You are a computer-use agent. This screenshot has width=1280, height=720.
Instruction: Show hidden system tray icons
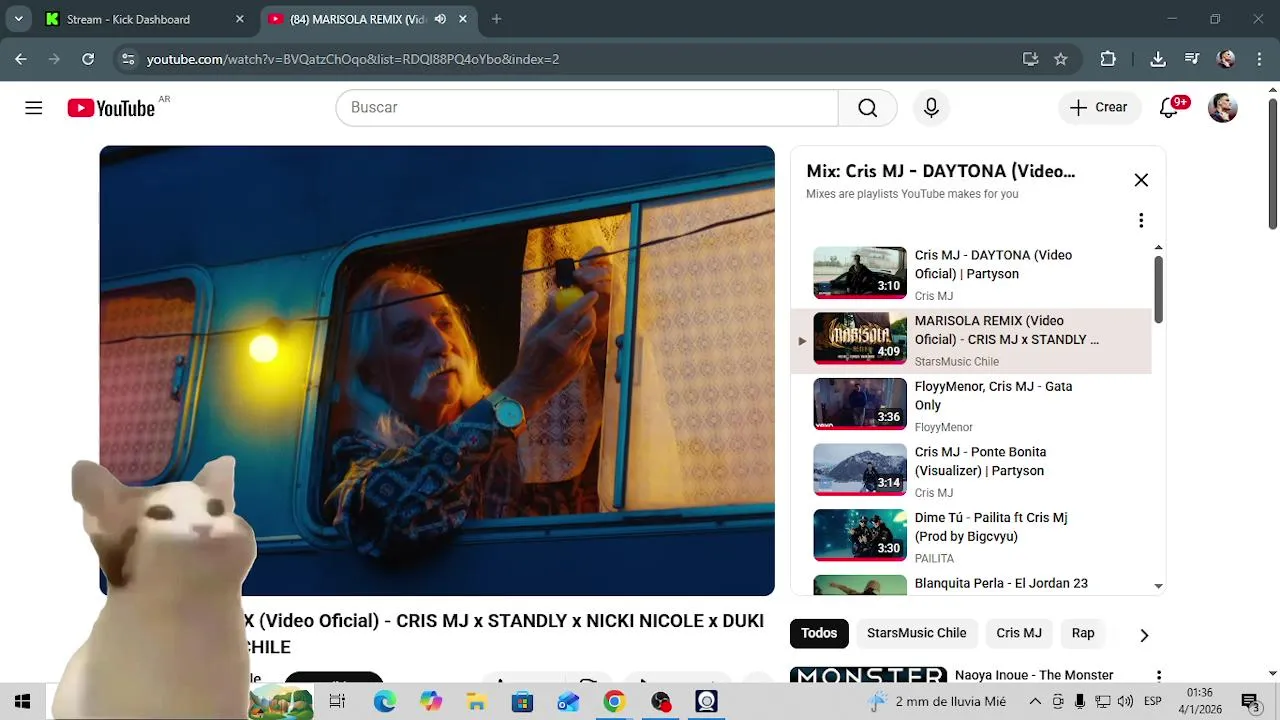(1035, 701)
